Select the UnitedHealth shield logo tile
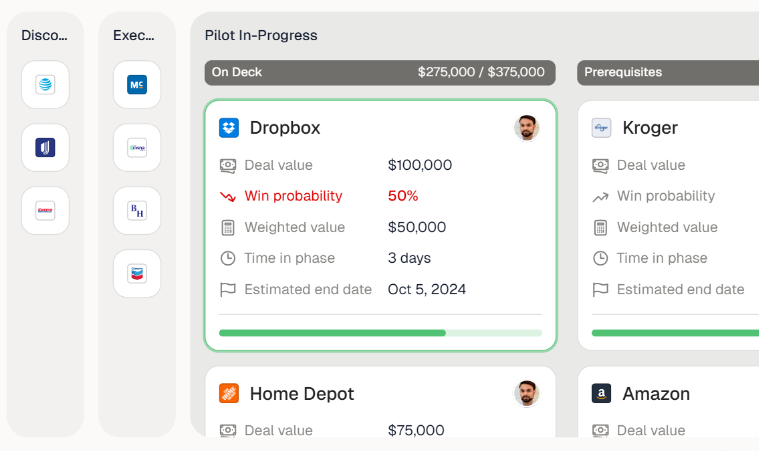The height and width of the screenshot is (451, 759). 45,148
